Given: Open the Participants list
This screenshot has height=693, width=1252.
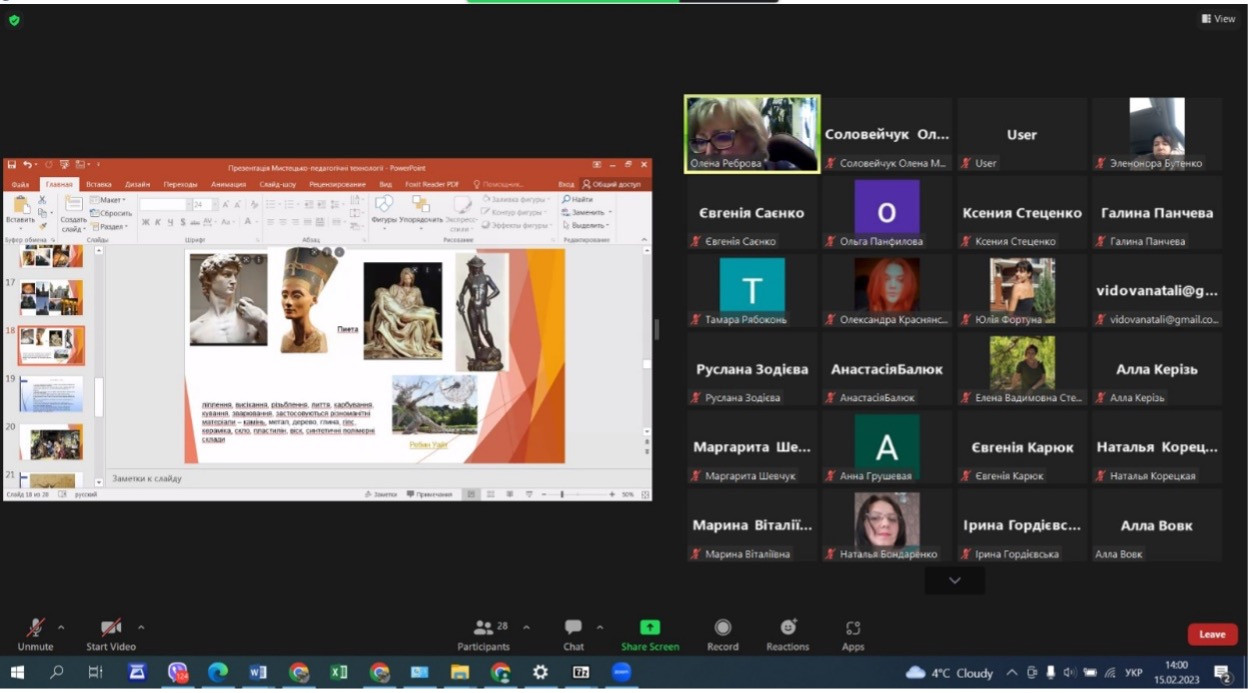Looking at the screenshot, I should click(484, 628).
